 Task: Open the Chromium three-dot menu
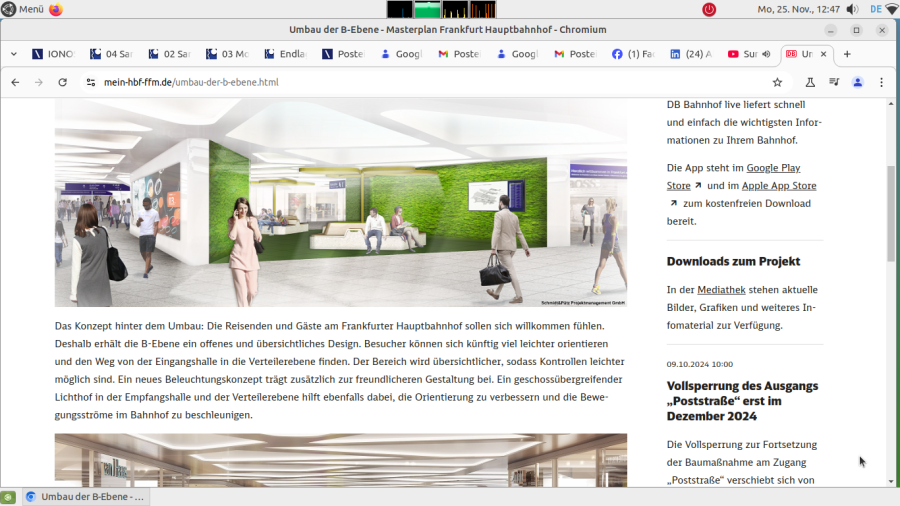[881, 82]
